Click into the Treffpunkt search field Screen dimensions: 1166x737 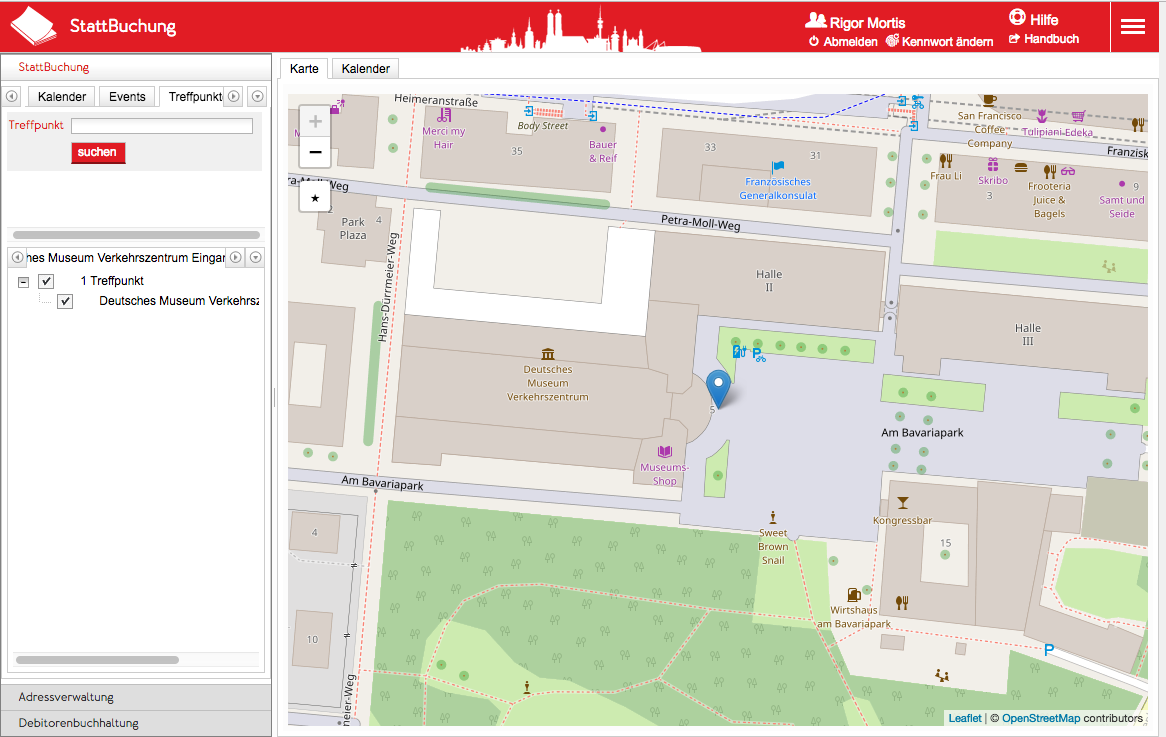162,126
